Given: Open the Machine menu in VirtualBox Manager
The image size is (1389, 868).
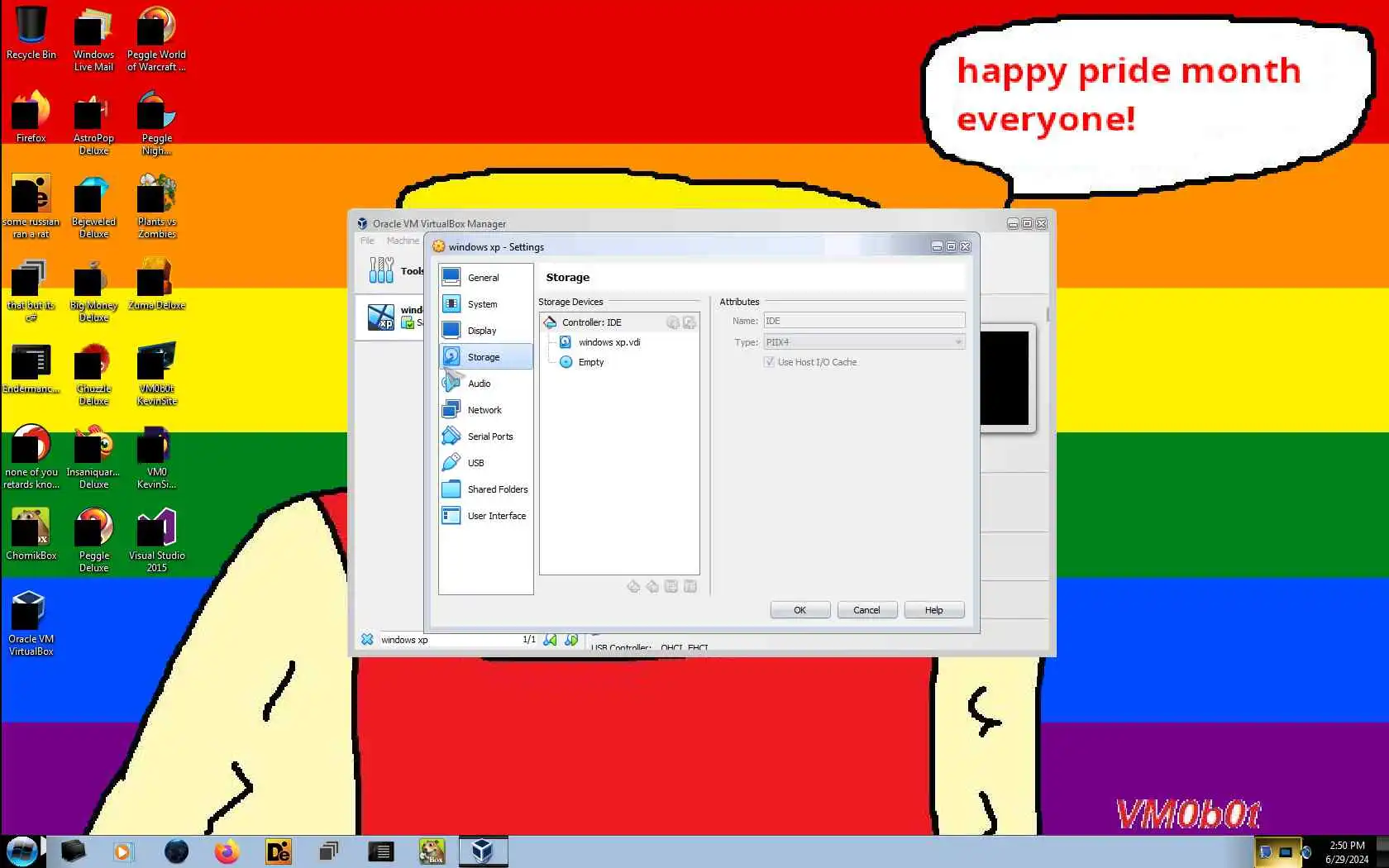Looking at the screenshot, I should click(x=403, y=241).
